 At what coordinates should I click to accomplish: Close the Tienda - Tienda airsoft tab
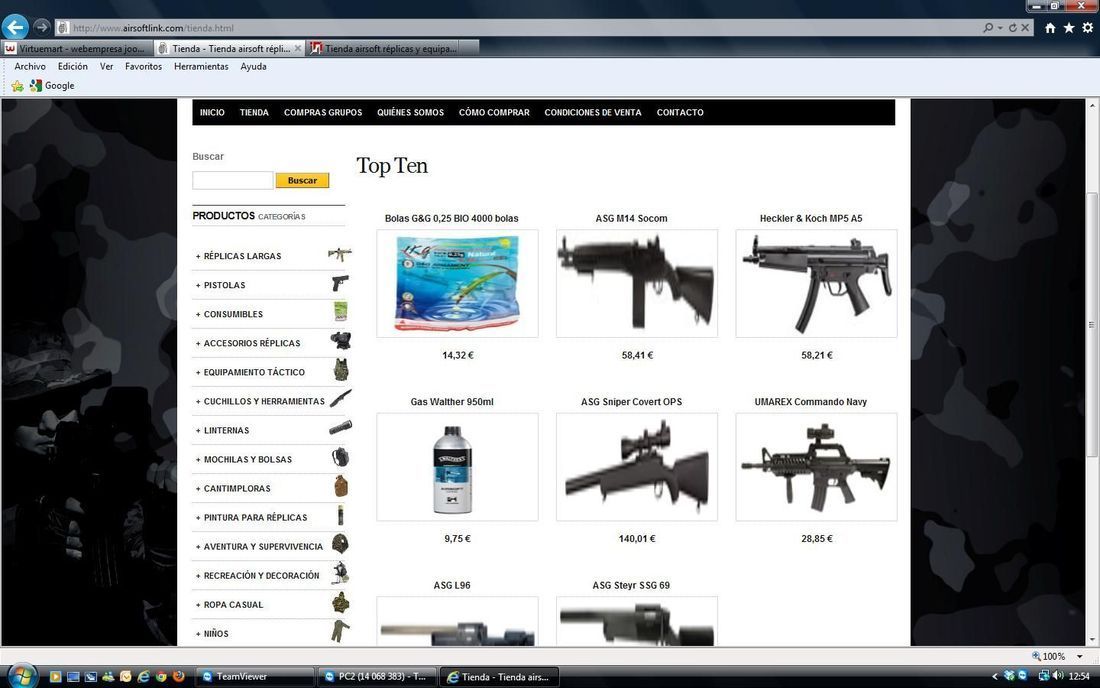point(297,48)
